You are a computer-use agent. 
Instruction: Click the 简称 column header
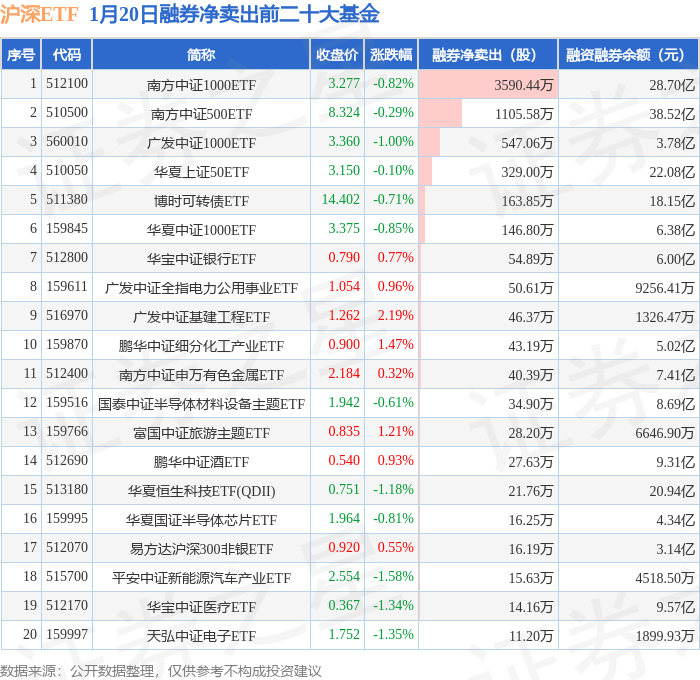point(201,54)
